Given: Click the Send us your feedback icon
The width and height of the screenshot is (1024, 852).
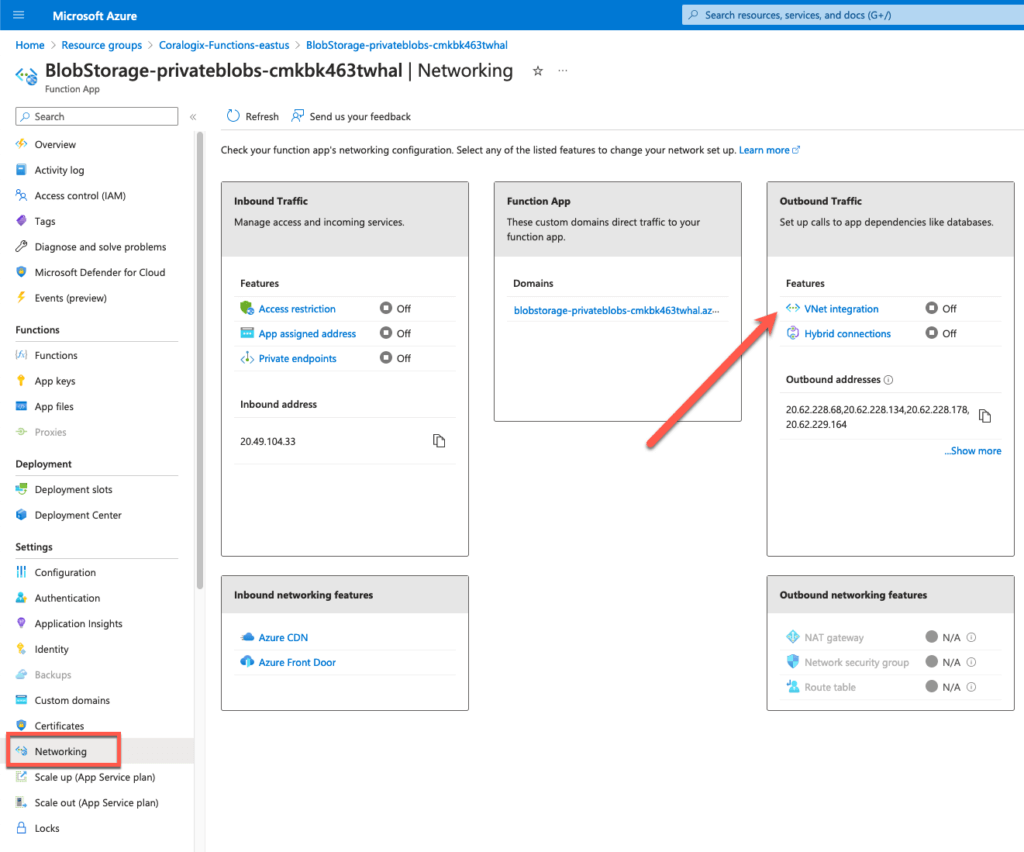Looking at the screenshot, I should click(297, 116).
